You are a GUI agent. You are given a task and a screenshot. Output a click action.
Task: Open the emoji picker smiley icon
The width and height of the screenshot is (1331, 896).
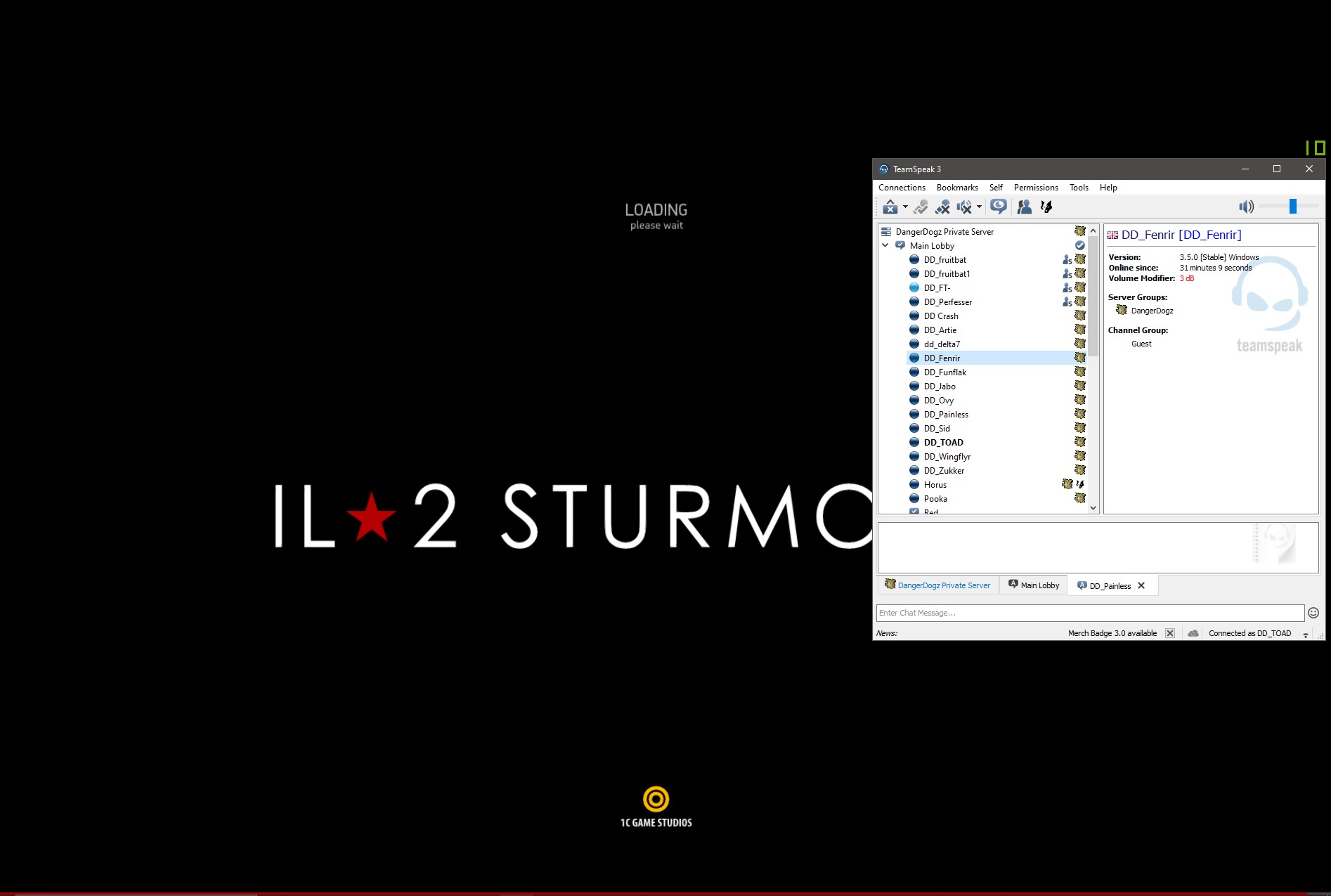pyautogui.click(x=1313, y=613)
